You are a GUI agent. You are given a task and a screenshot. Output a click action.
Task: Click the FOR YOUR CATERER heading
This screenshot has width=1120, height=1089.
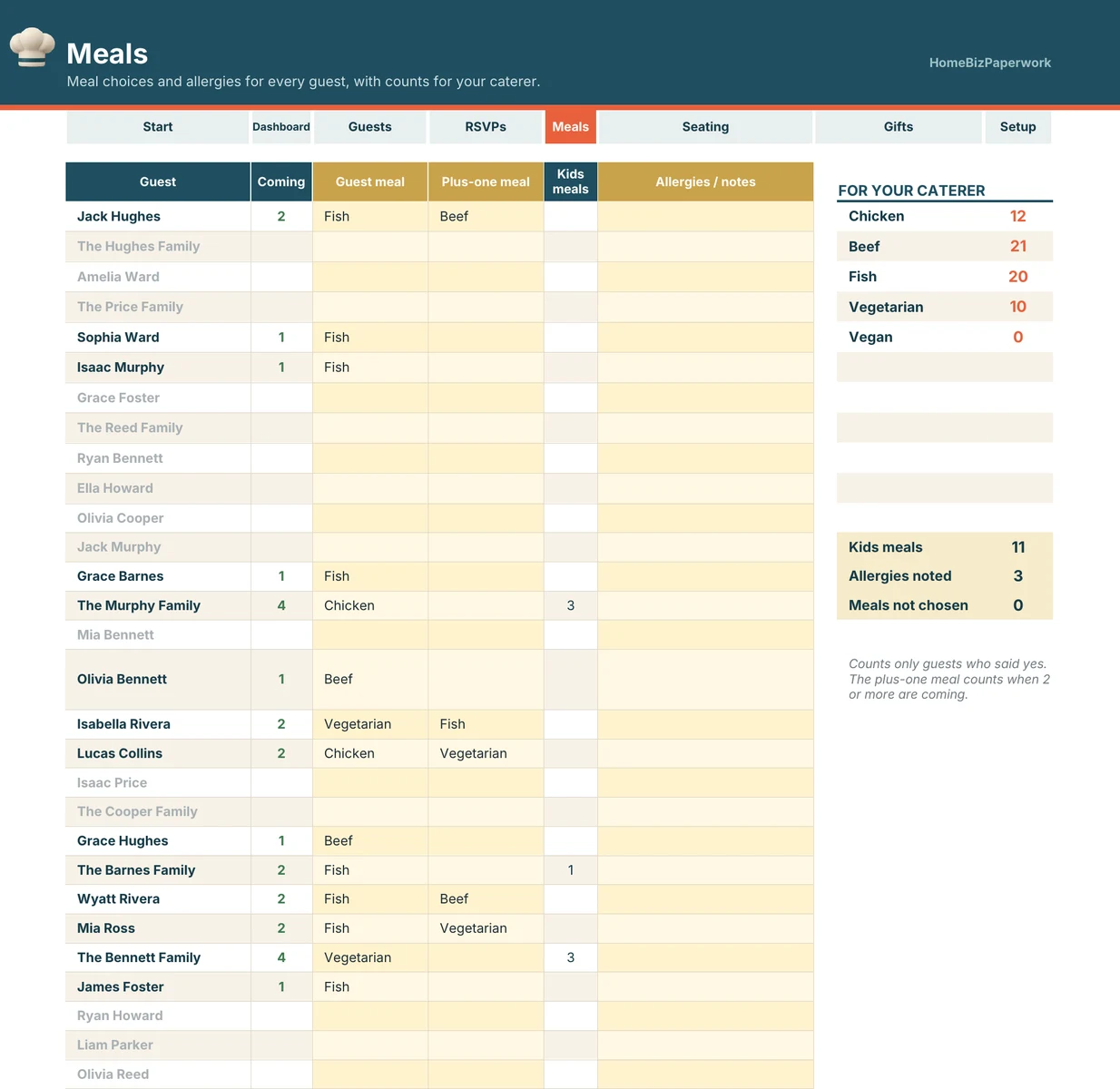(911, 191)
